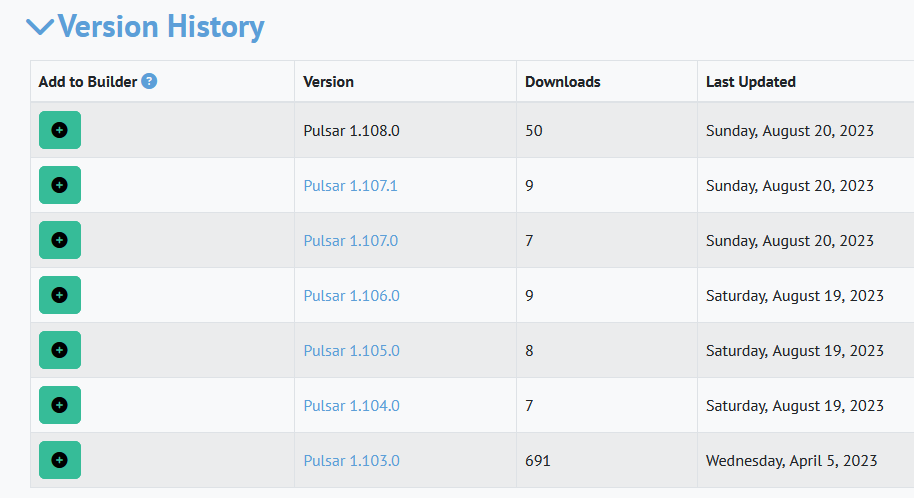This screenshot has height=498, width=914.
Task: Click the Version column header
Action: point(328,82)
